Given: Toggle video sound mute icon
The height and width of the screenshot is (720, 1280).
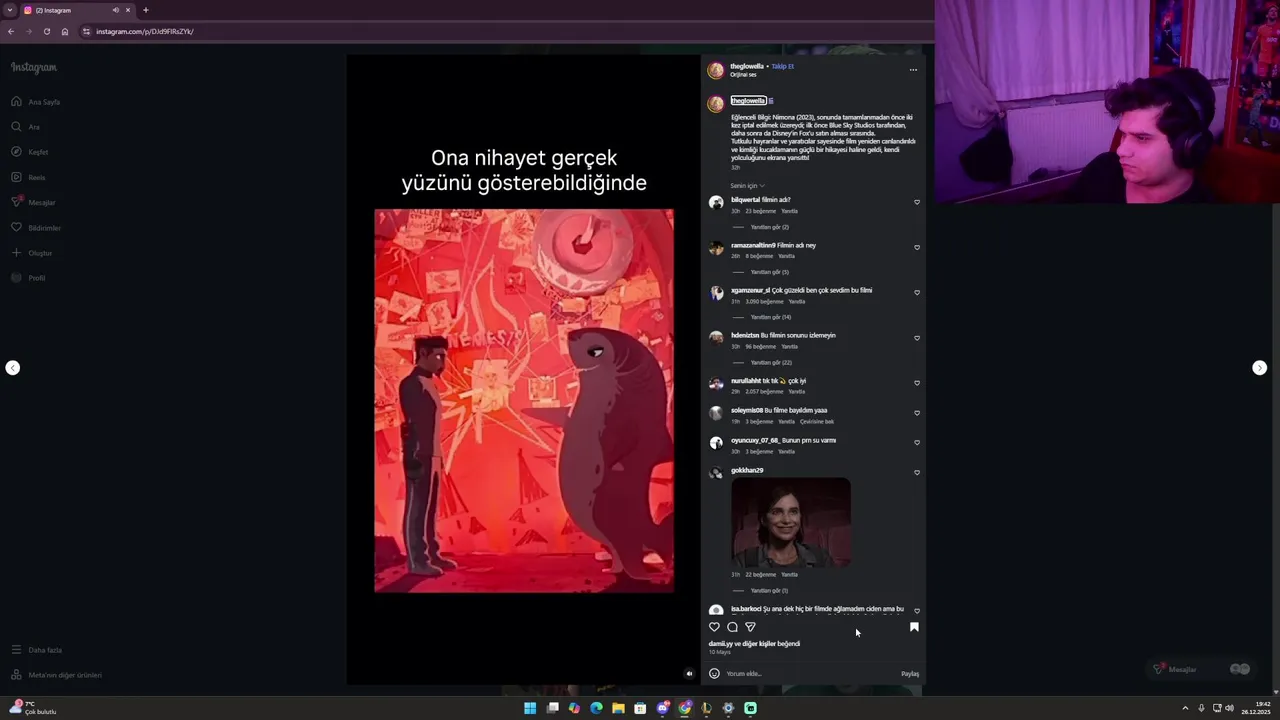Looking at the screenshot, I should 689,674.
